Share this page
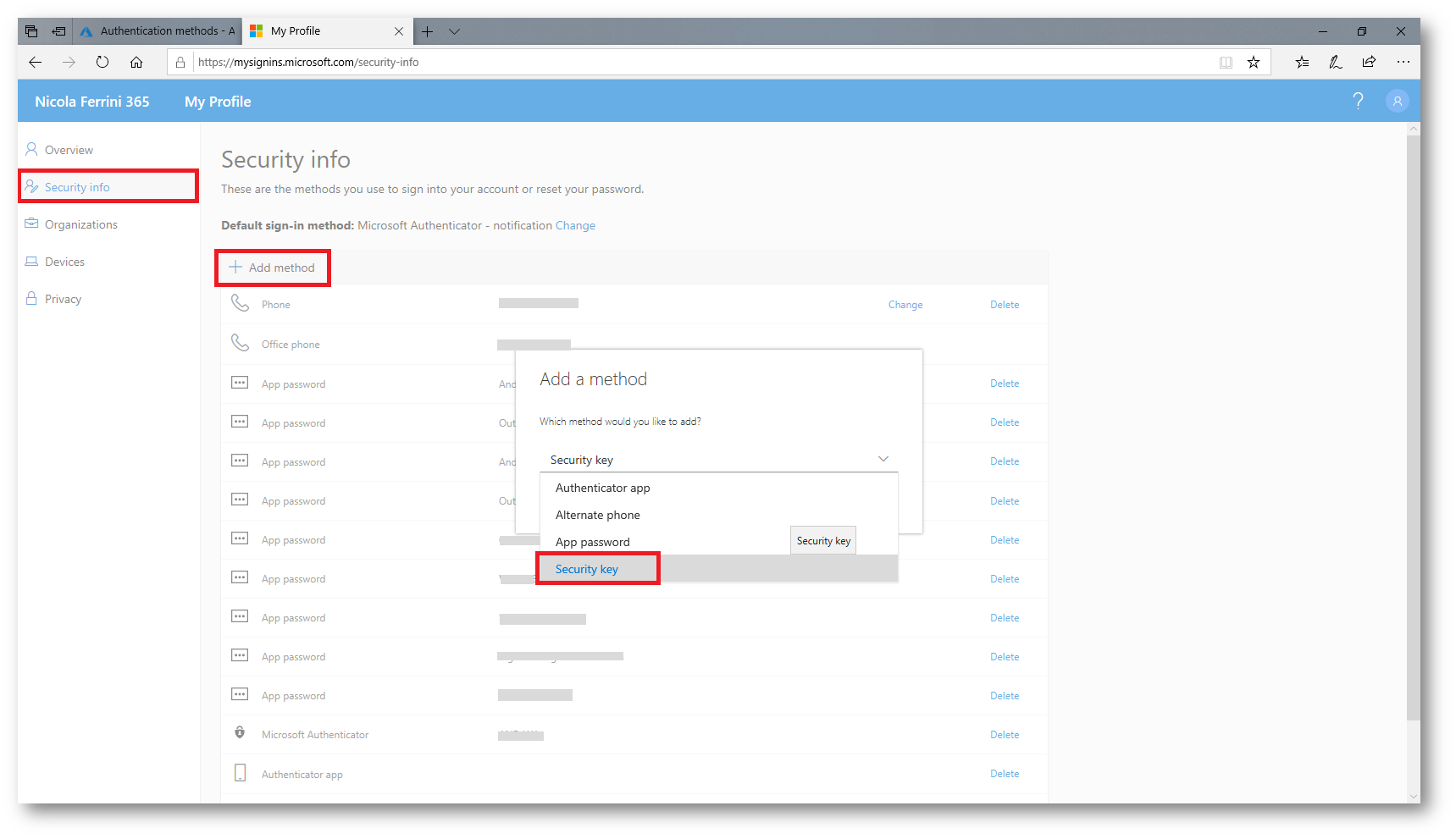The height and width of the screenshot is (839, 1456). (x=1369, y=62)
